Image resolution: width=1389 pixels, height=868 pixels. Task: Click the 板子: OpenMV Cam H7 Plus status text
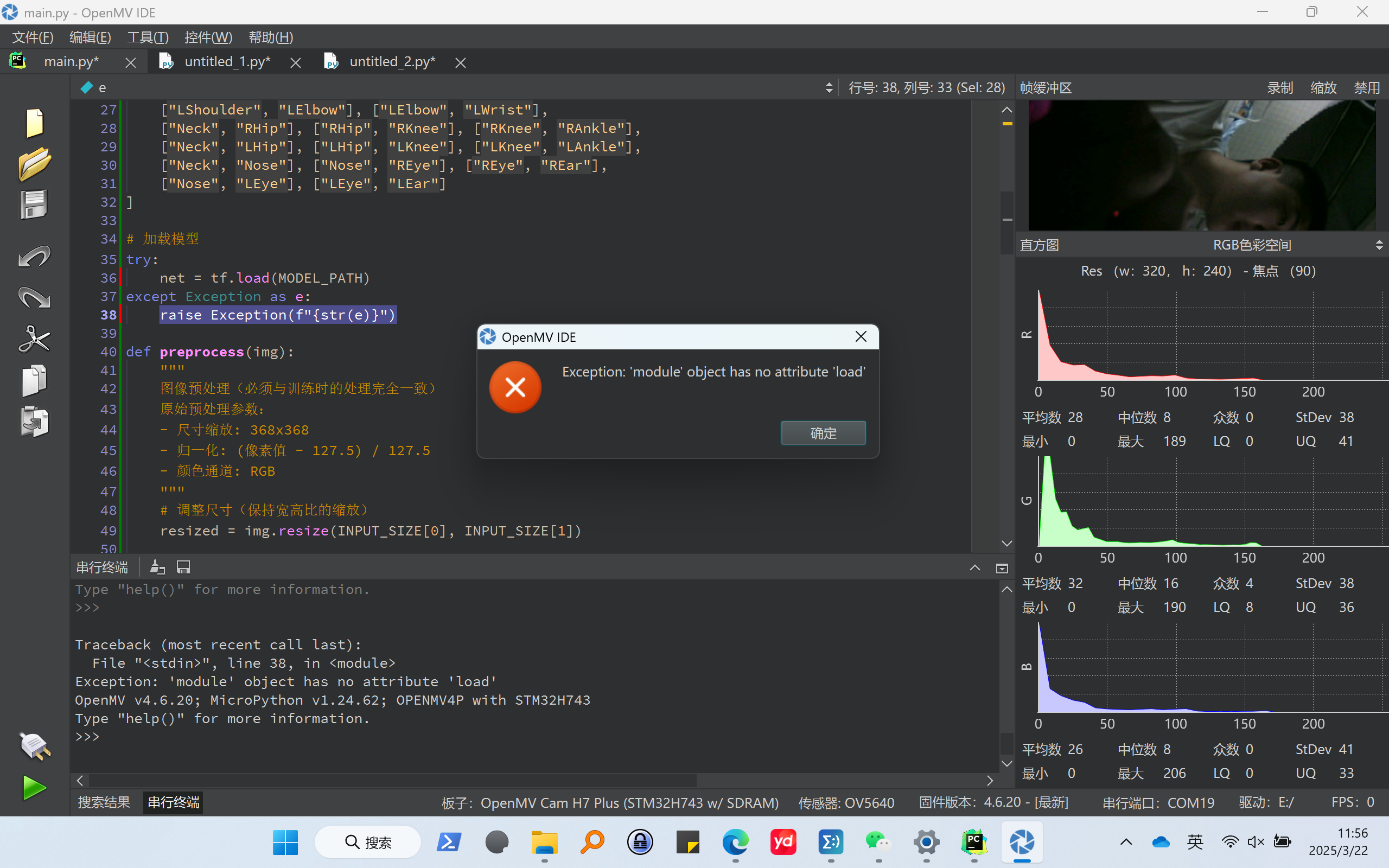coord(609,802)
